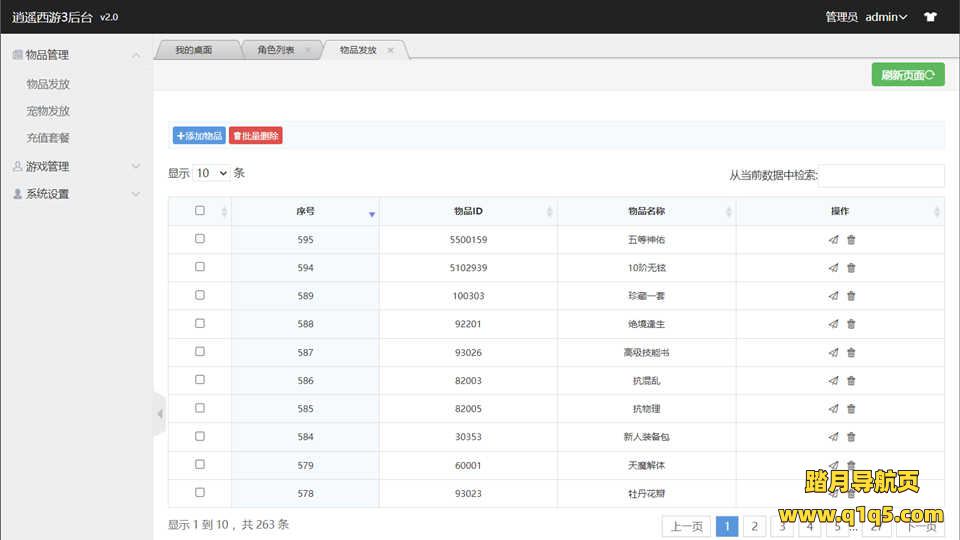Open 物品发放 in the sidebar
This screenshot has height=540, width=960.
click(48, 84)
